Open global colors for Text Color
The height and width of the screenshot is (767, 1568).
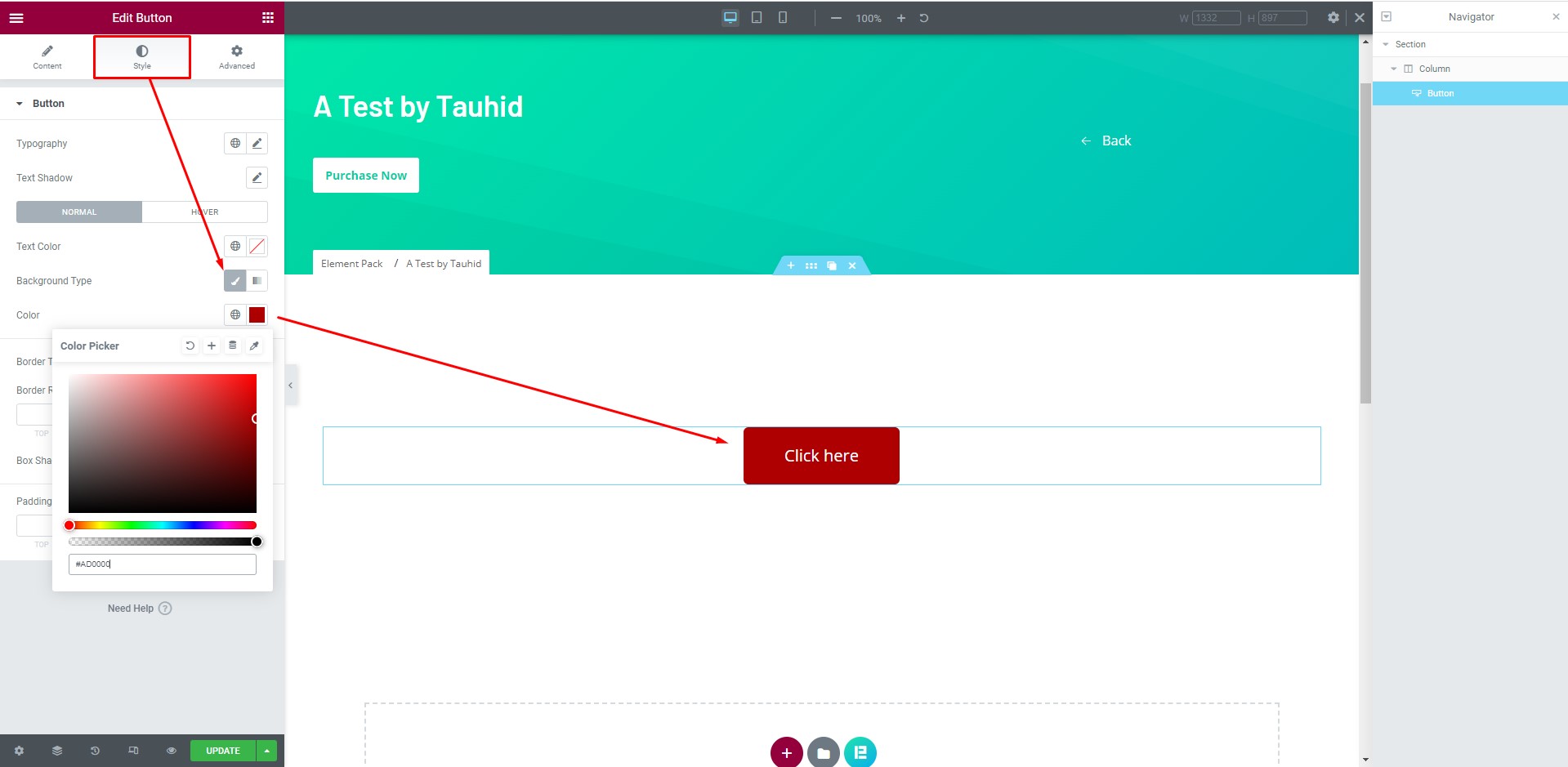coord(235,247)
